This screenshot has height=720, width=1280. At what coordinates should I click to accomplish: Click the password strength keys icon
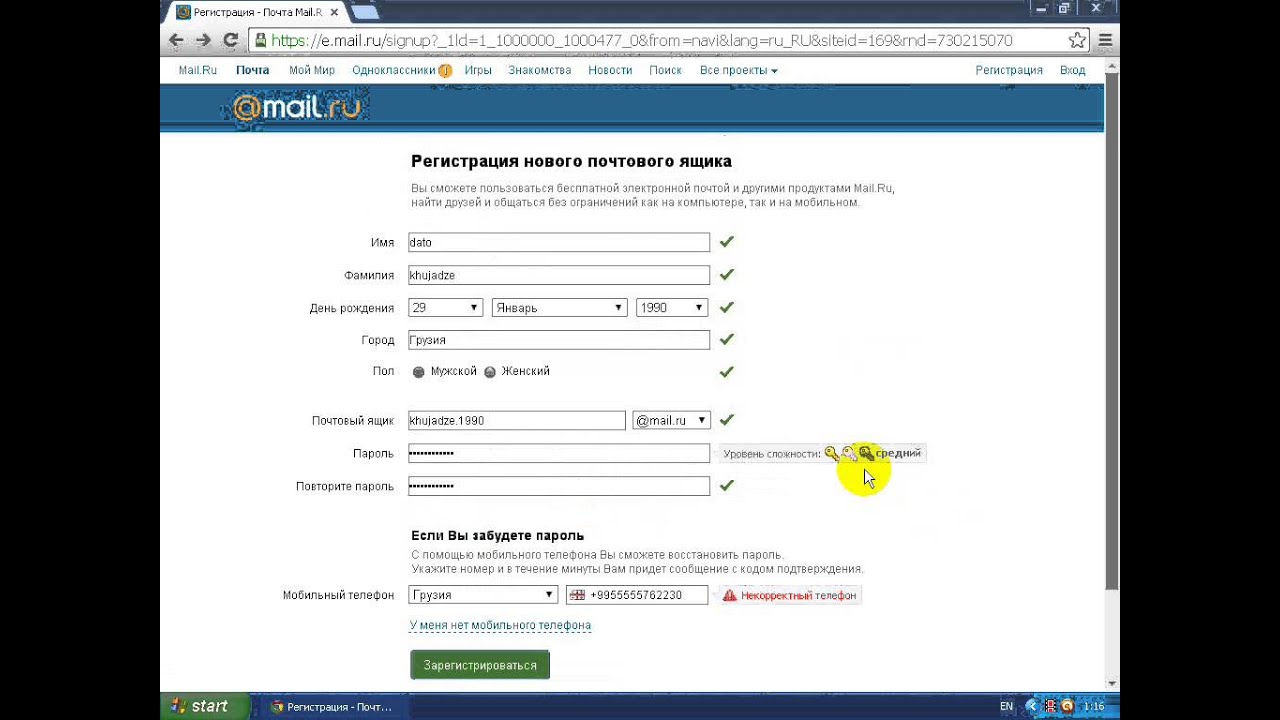849,454
